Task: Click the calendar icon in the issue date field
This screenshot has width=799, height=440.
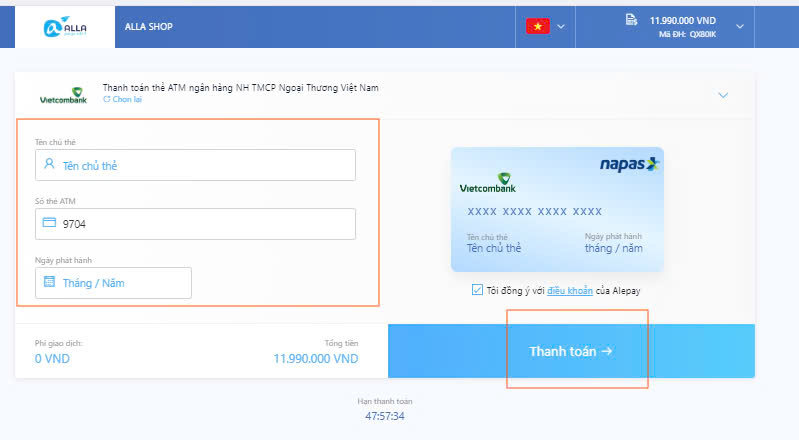Action: pos(49,281)
